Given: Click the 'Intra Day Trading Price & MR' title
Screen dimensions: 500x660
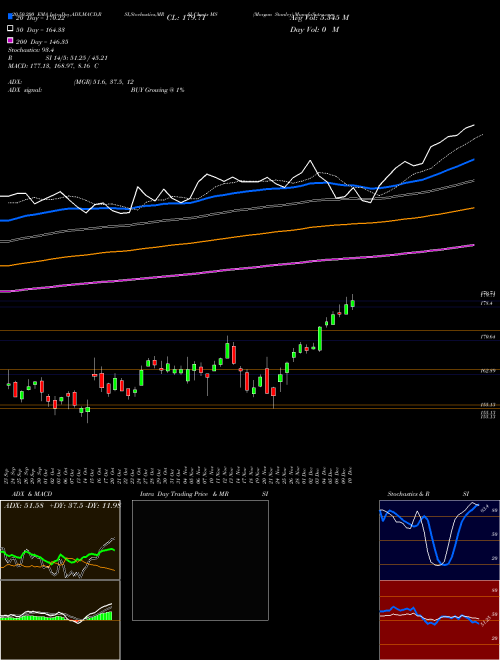Looking at the screenshot, I should (x=184, y=494).
